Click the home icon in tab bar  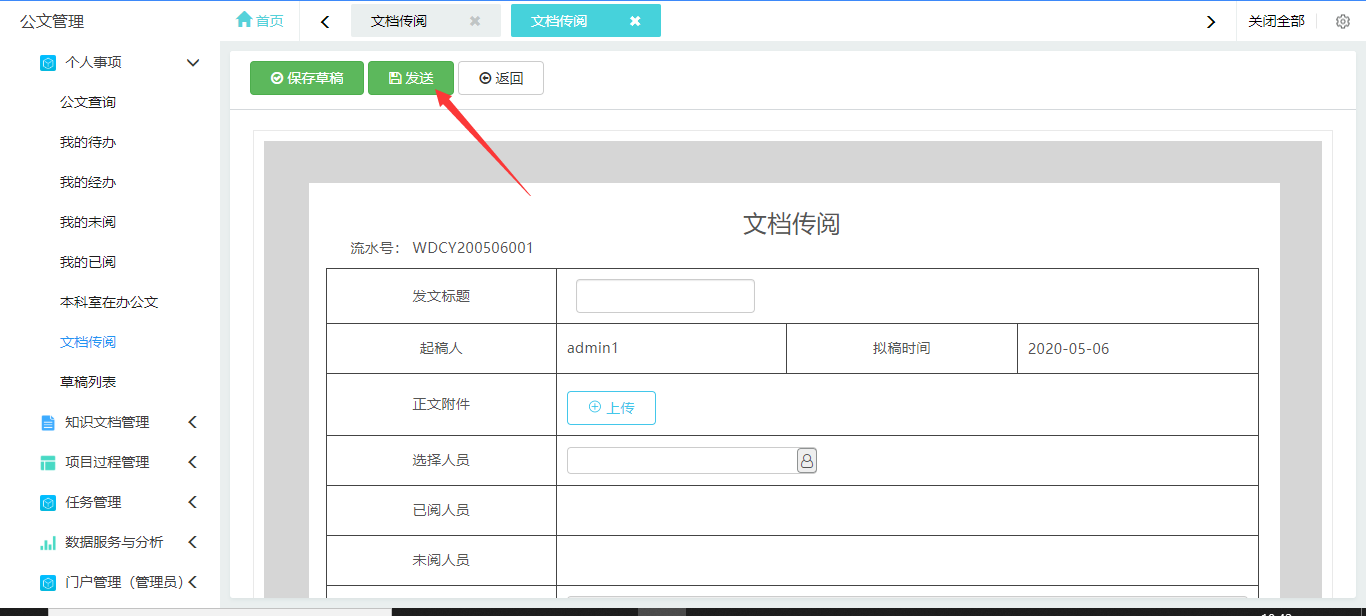coord(244,20)
